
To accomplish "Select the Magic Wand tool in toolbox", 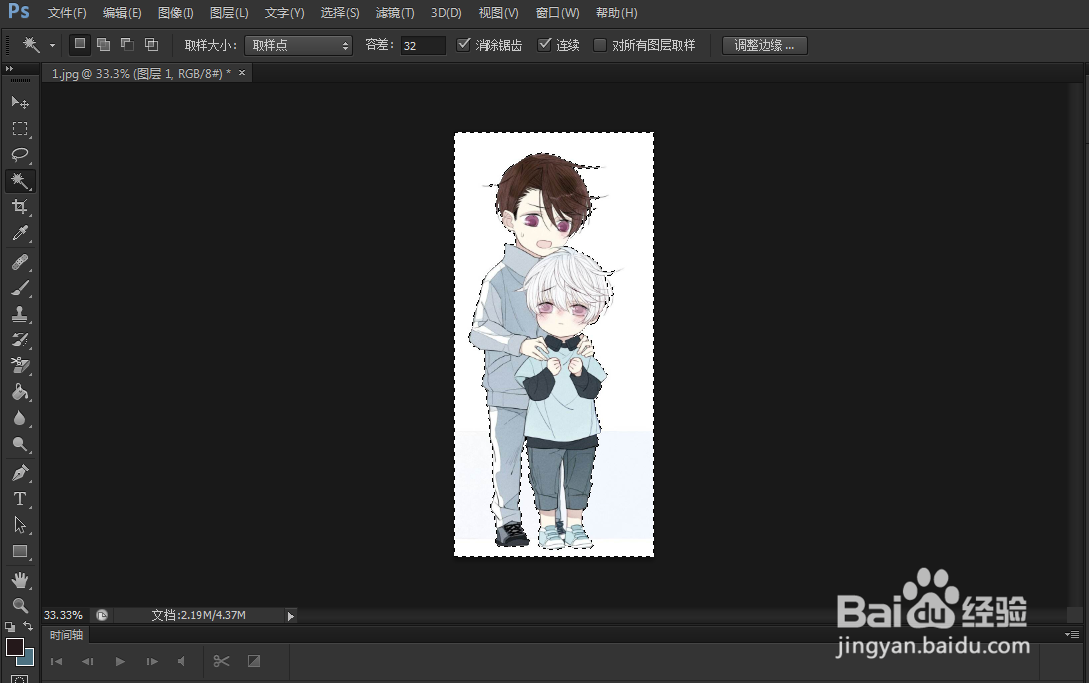I will tap(19, 181).
